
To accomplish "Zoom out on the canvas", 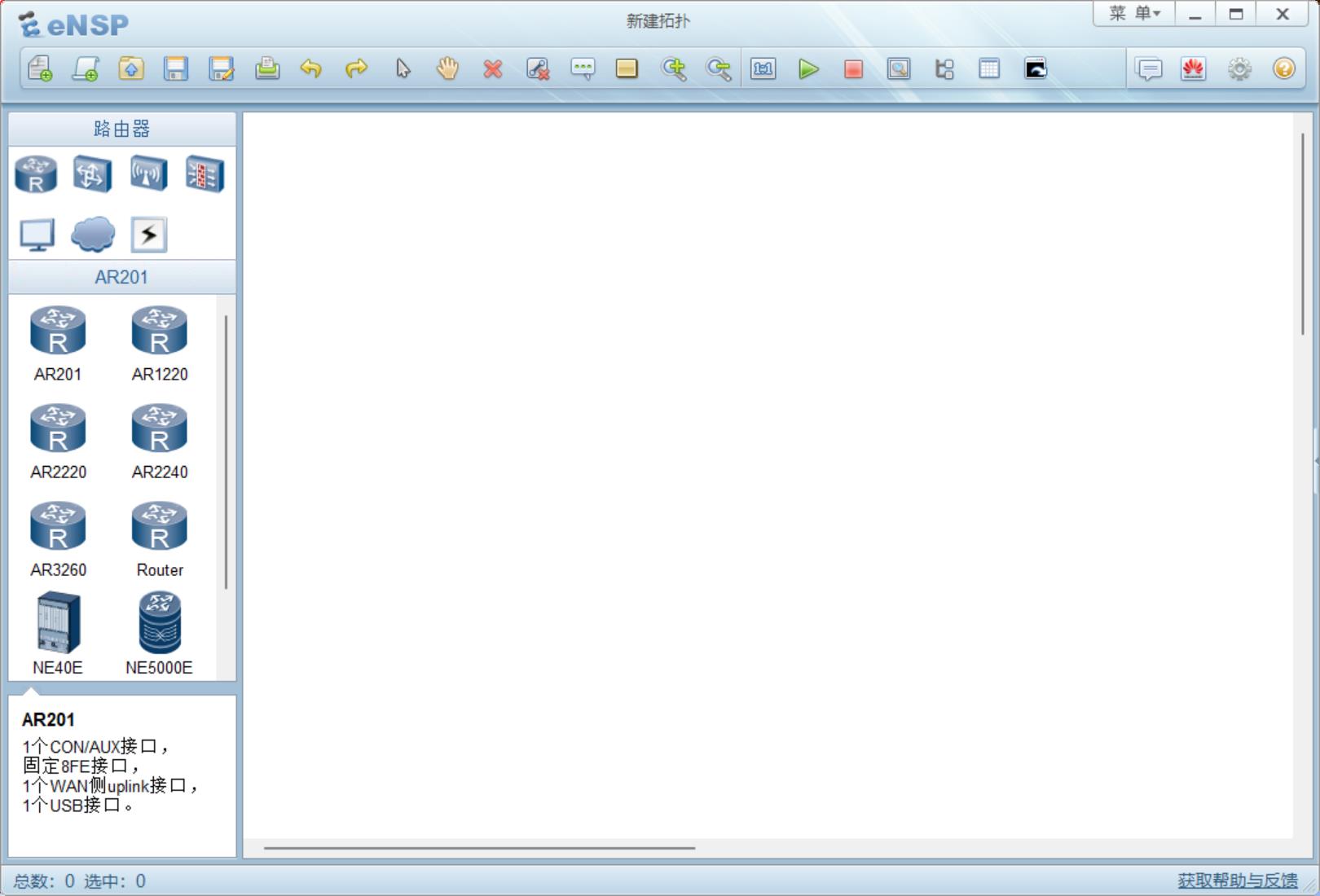I will 718,68.
